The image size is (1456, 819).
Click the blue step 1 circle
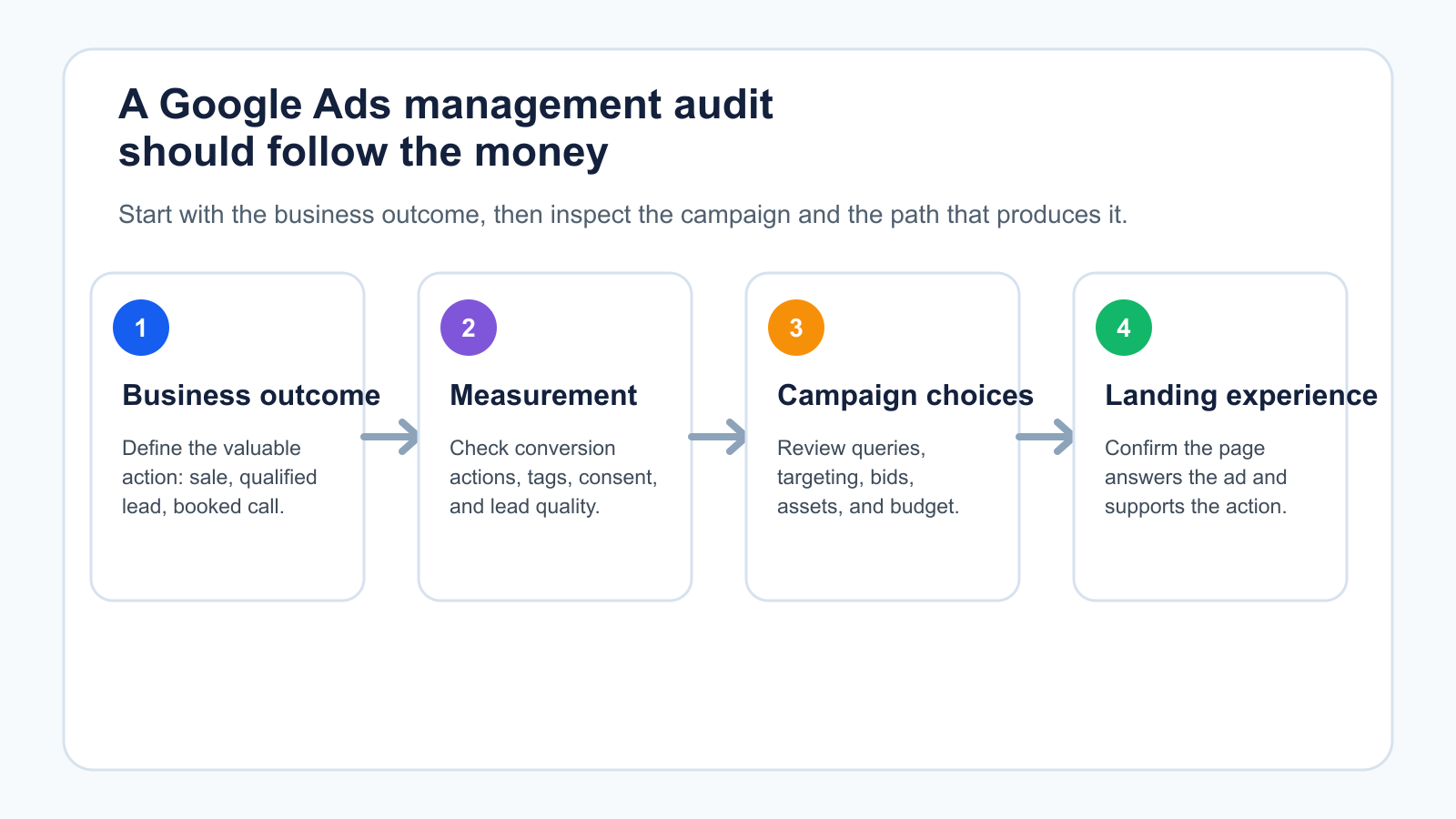(x=141, y=328)
